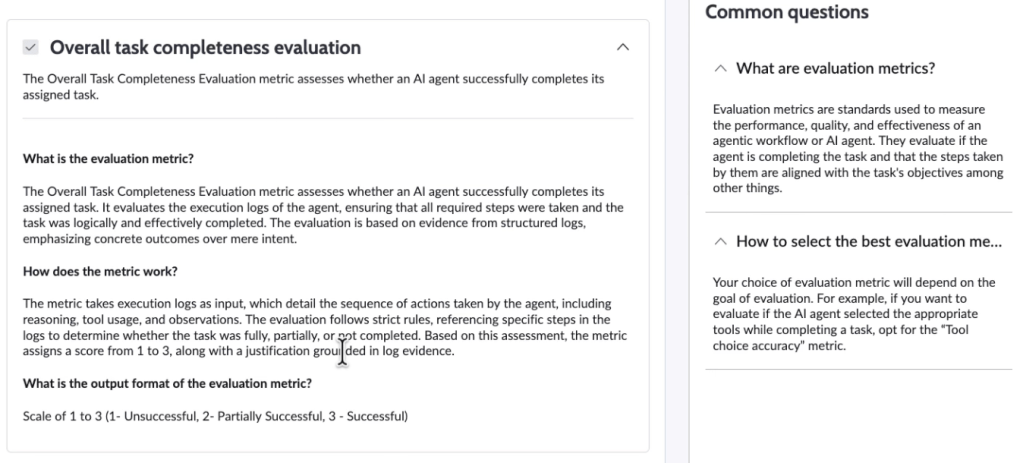The height and width of the screenshot is (463, 1023).
Task: Click the "Overall task completeness evaluation" card title
Action: [205, 47]
